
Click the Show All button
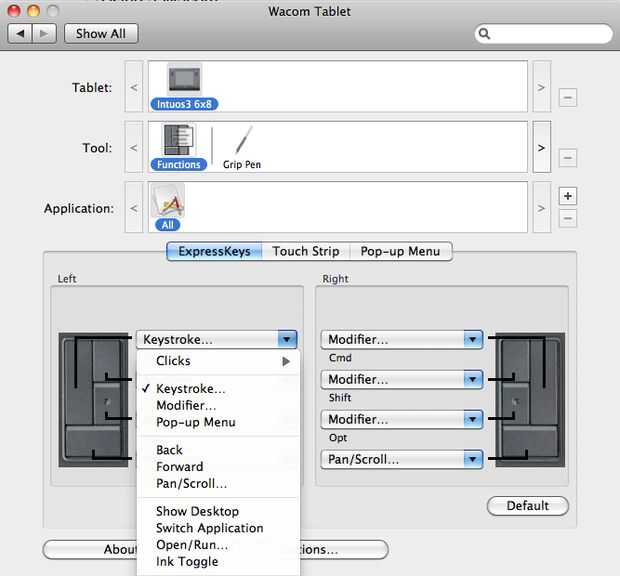click(x=101, y=34)
